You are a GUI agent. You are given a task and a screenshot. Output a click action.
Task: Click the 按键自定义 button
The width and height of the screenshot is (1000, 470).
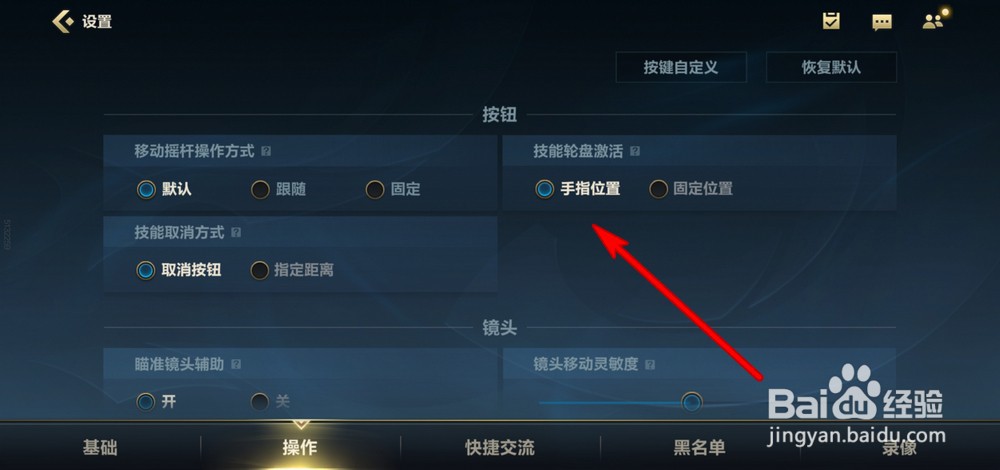point(681,68)
